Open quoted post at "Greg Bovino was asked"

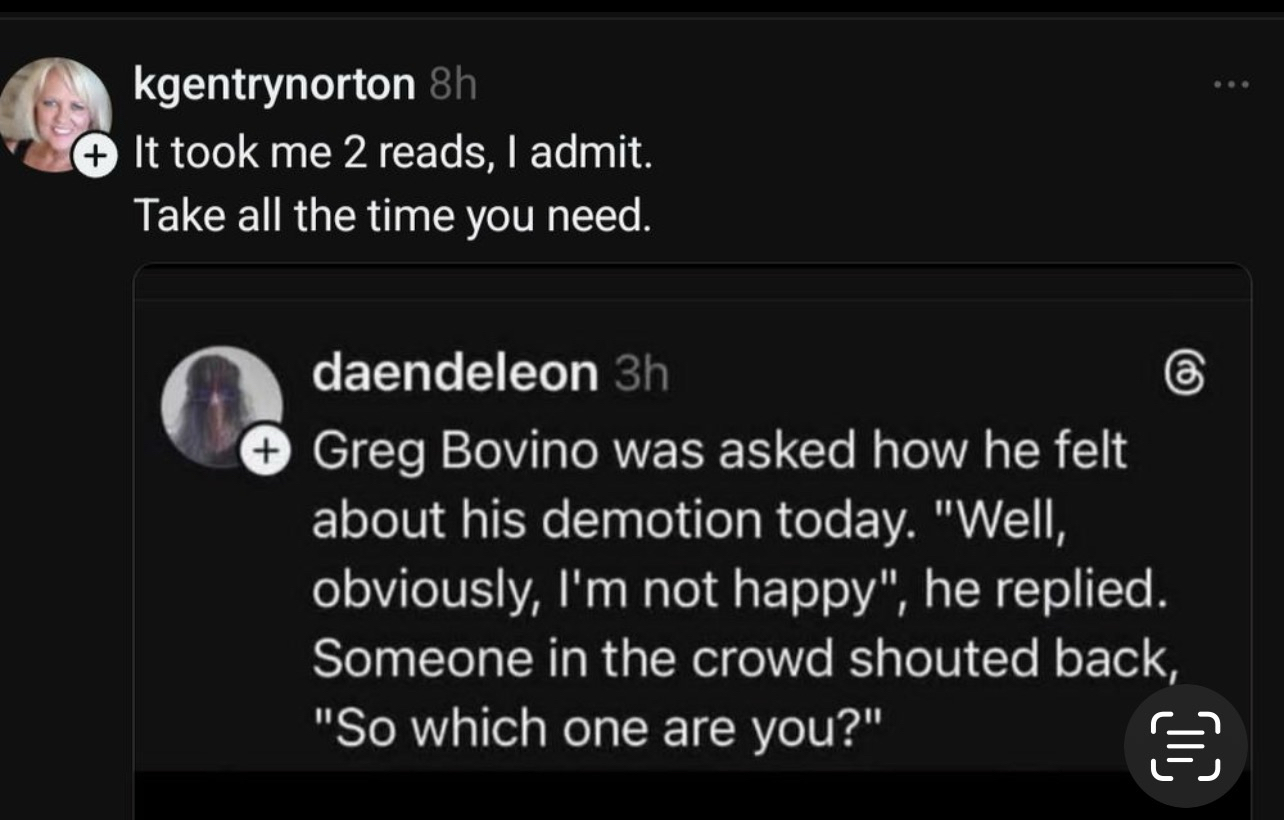pos(718,450)
